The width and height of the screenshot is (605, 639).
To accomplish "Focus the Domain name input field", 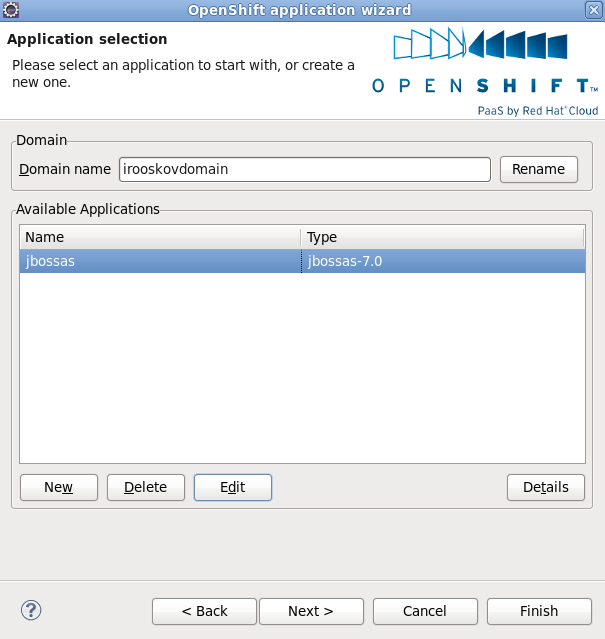I will tap(305, 170).
